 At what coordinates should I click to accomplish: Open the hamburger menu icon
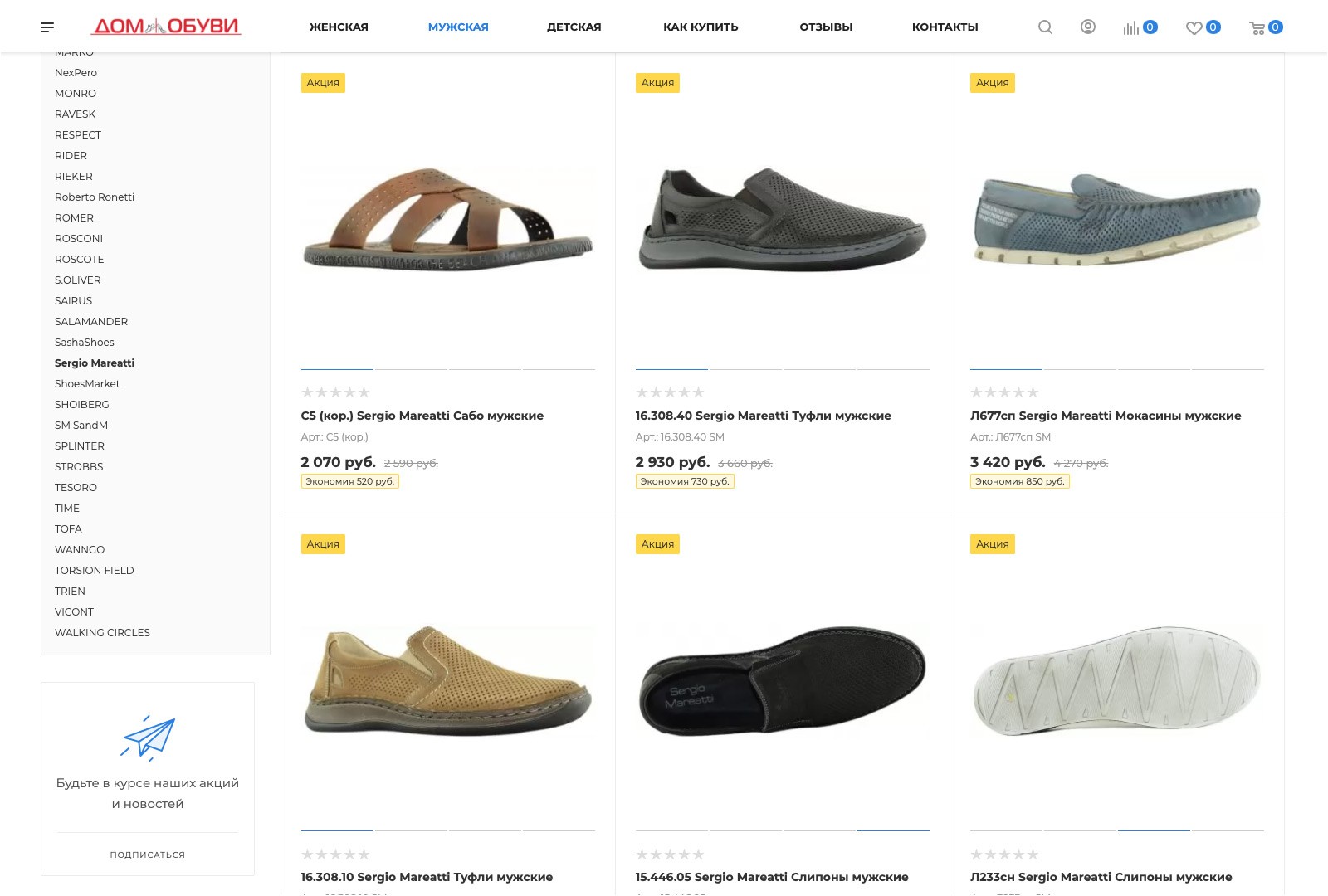pyautogui.click(x=47, y=27)
